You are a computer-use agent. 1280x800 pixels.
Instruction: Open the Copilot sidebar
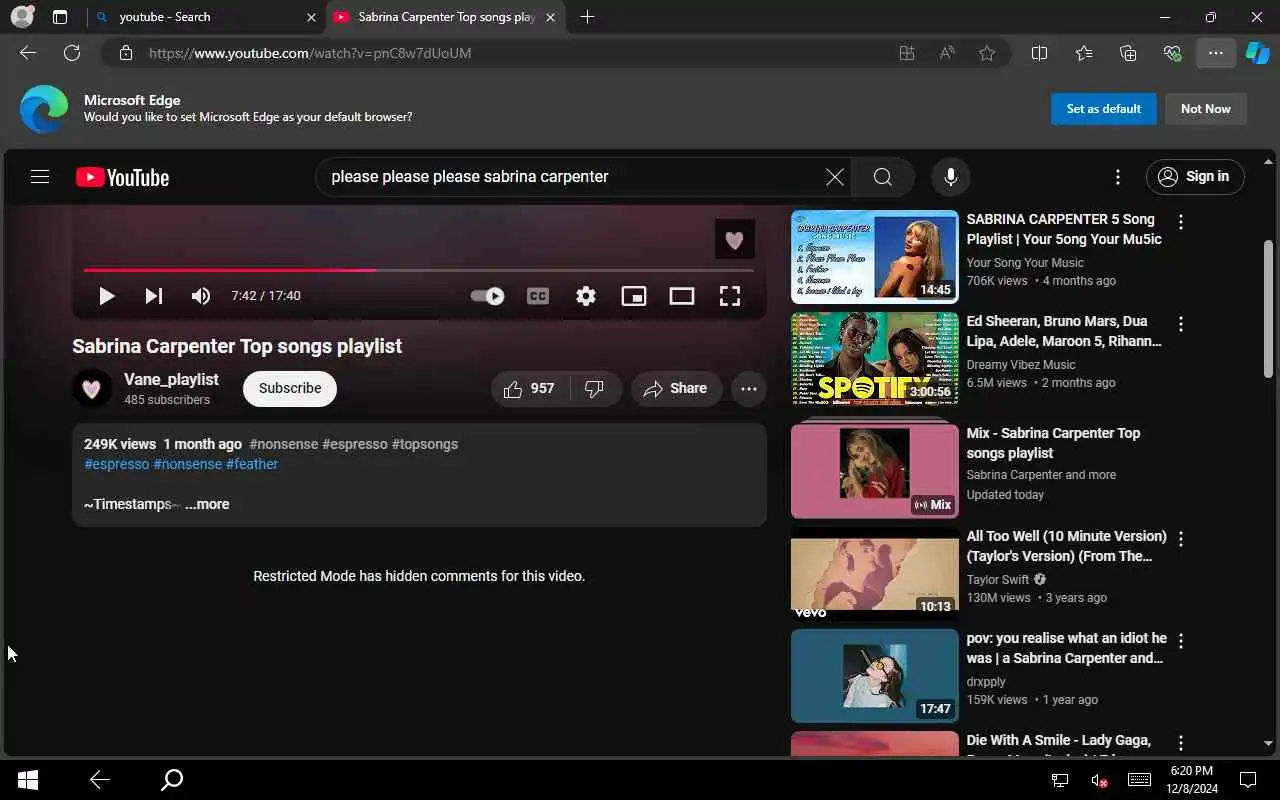(1257, 53)
